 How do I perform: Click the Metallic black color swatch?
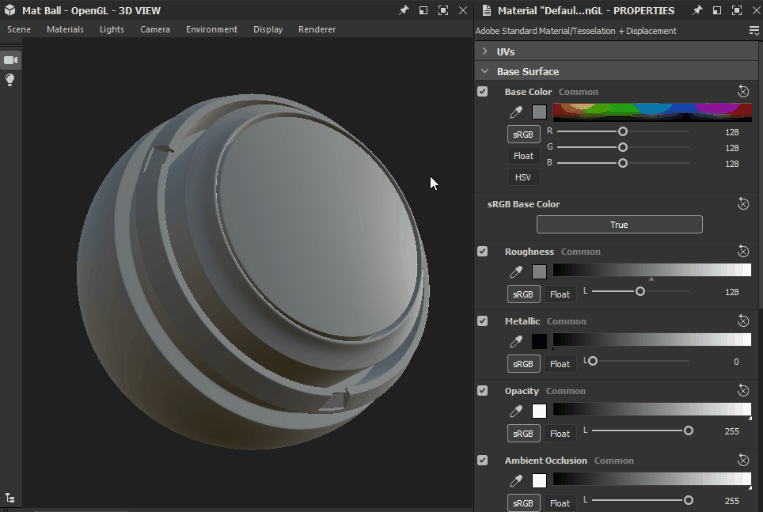pos(539,341)
